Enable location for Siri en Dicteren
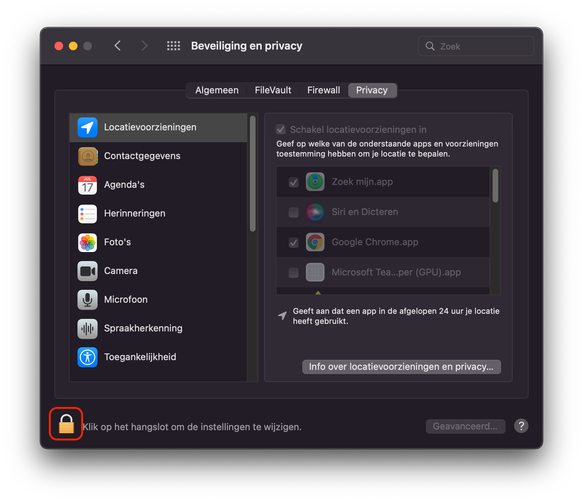The image size is (583, 502). [293, 212]
